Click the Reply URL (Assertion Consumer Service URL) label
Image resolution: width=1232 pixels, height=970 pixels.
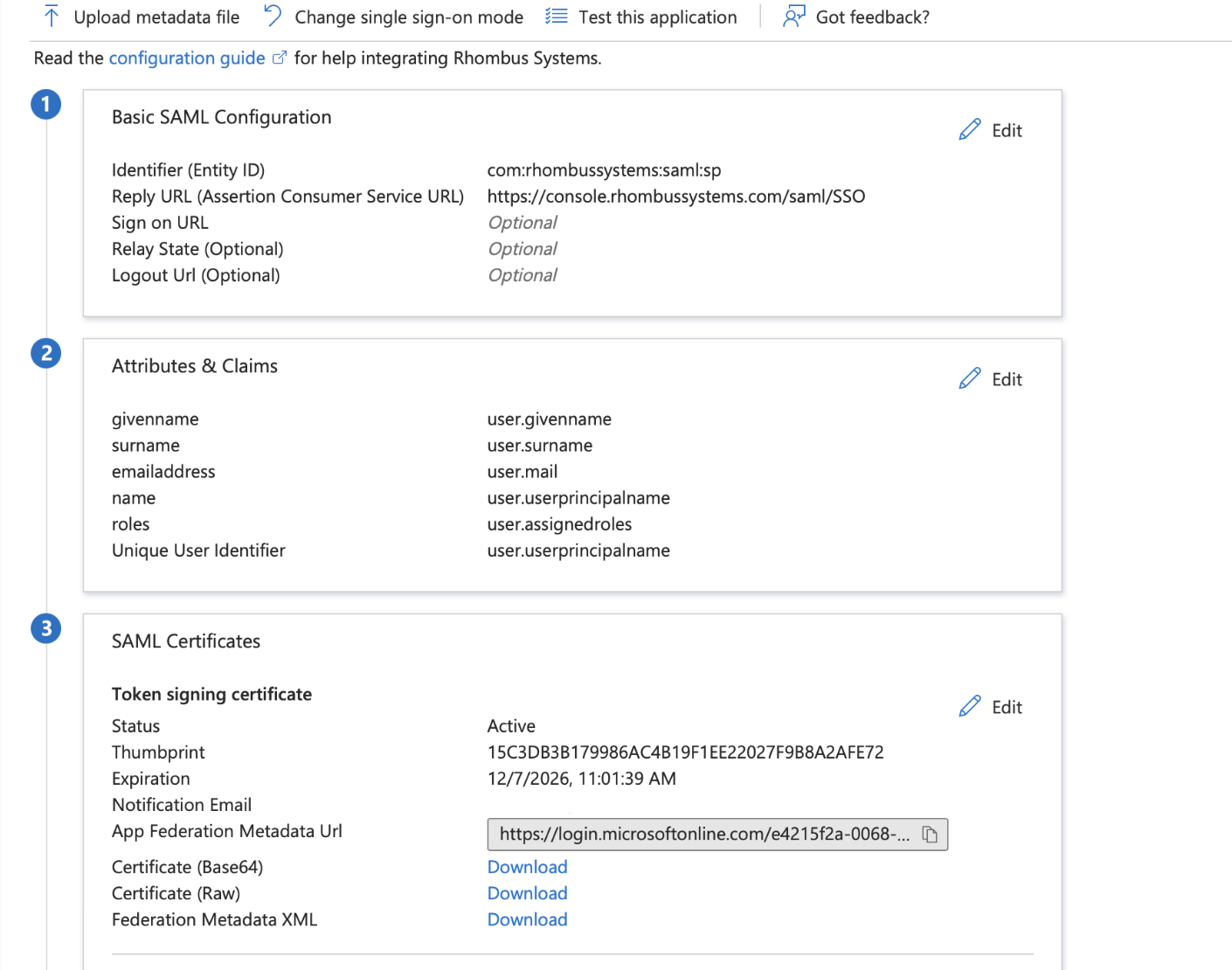coord(287,197)
